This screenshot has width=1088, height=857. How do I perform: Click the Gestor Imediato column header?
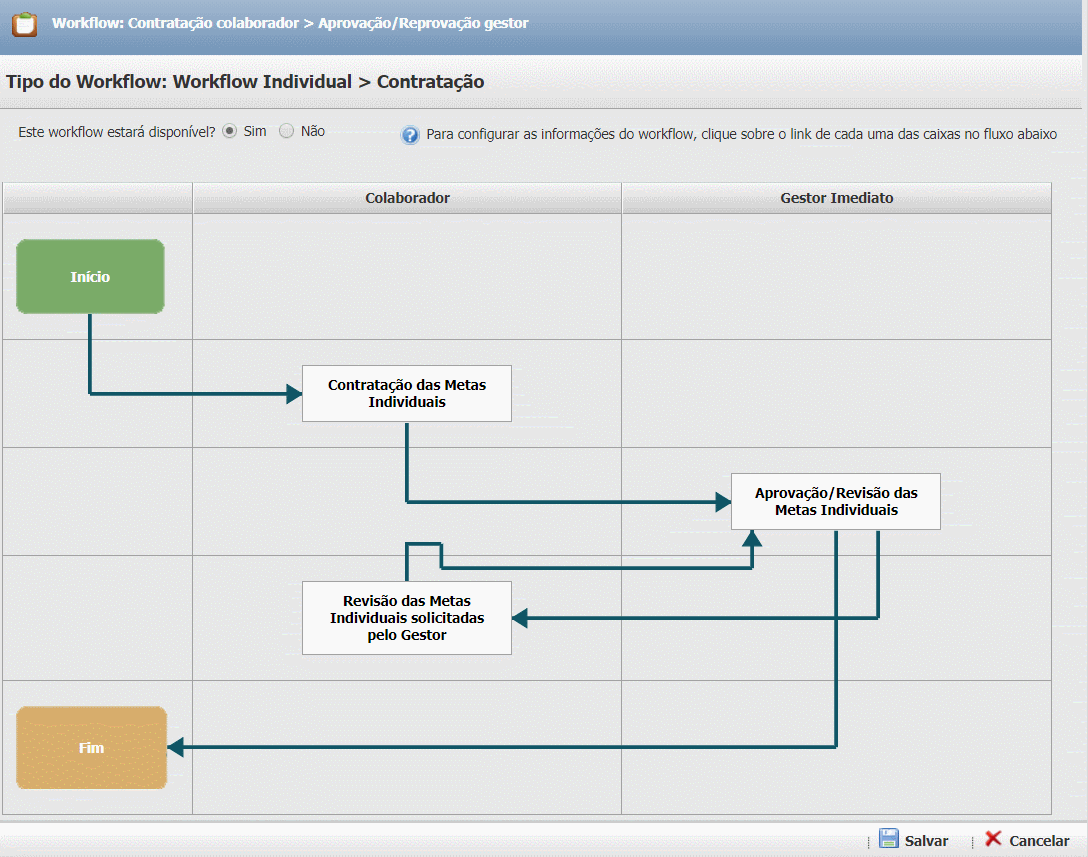click(x=836, y=198)
